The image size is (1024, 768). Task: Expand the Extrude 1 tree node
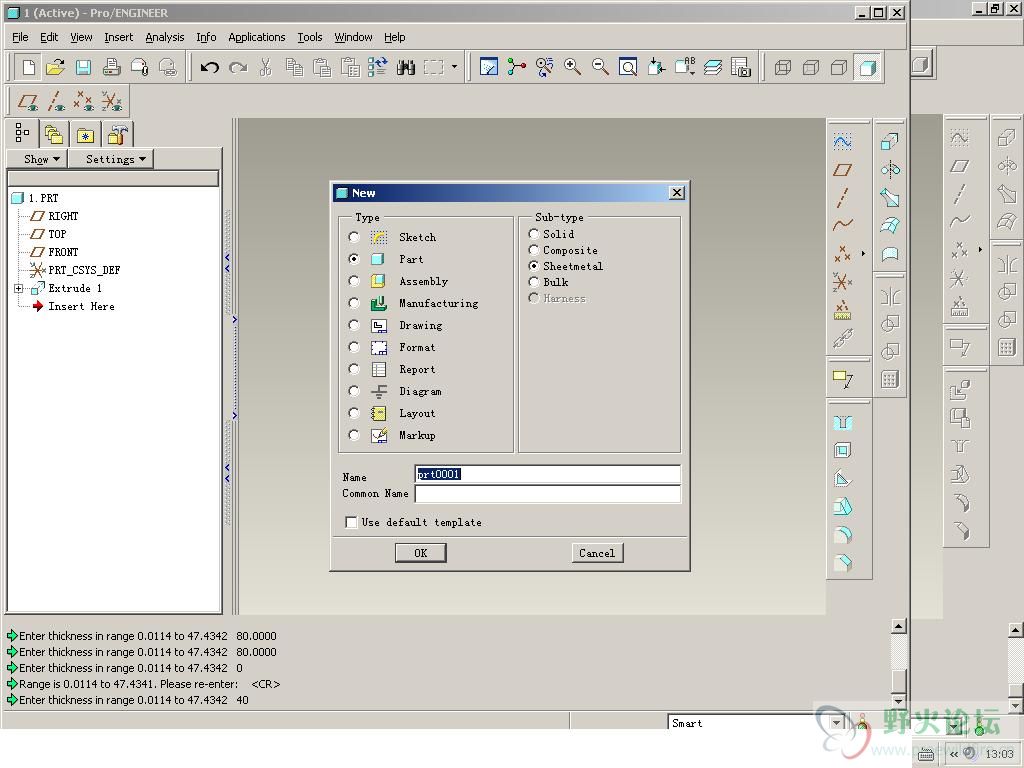tap(18, 288)
